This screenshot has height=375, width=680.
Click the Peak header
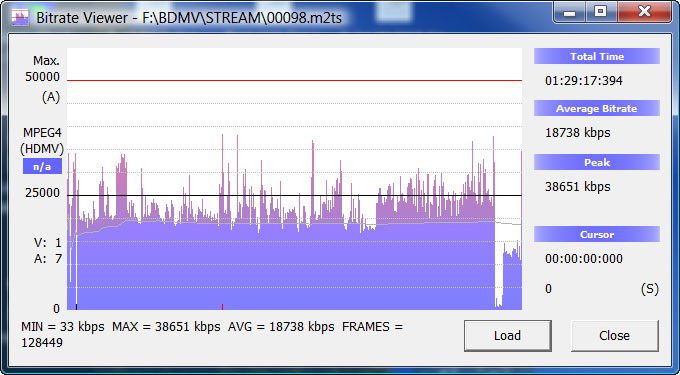coord(597,162)
